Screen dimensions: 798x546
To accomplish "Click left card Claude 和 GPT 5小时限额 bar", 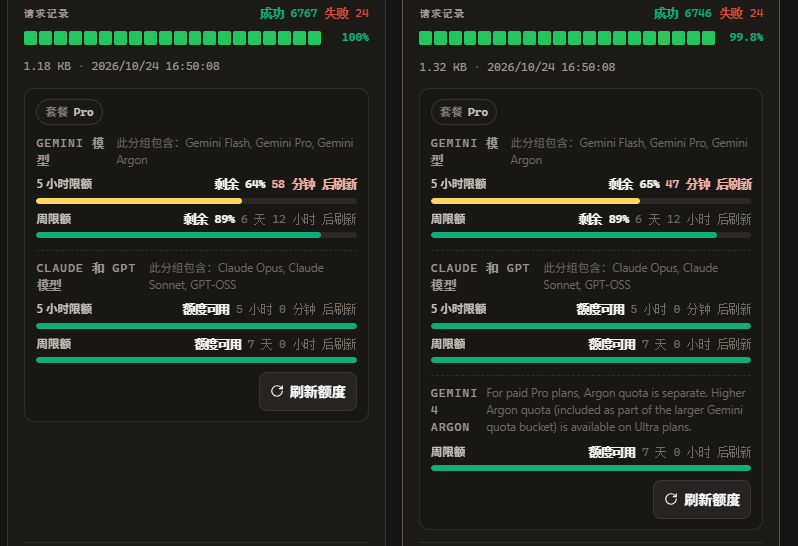I will [196, 326].
